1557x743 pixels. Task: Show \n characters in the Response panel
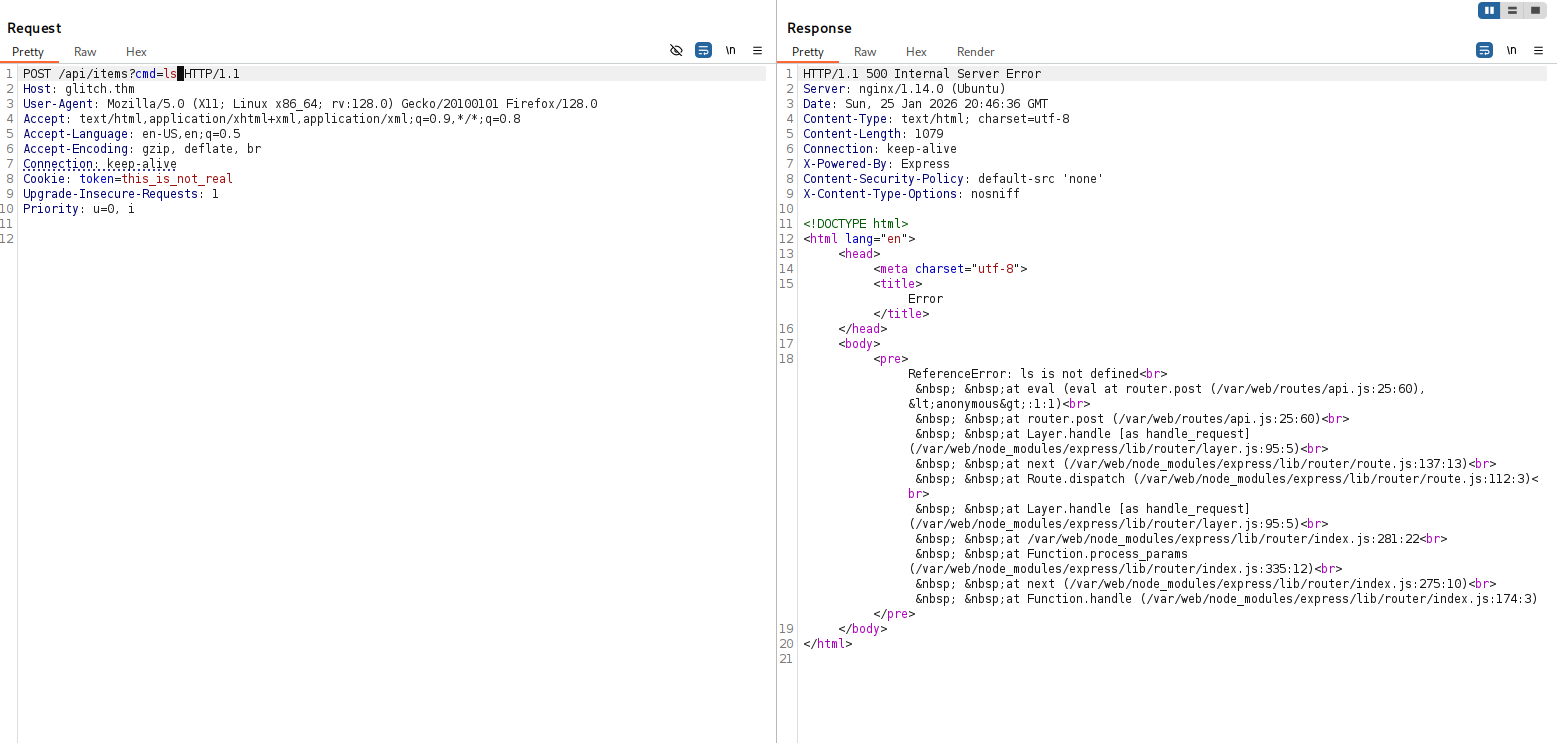(x=1511, y=50)
